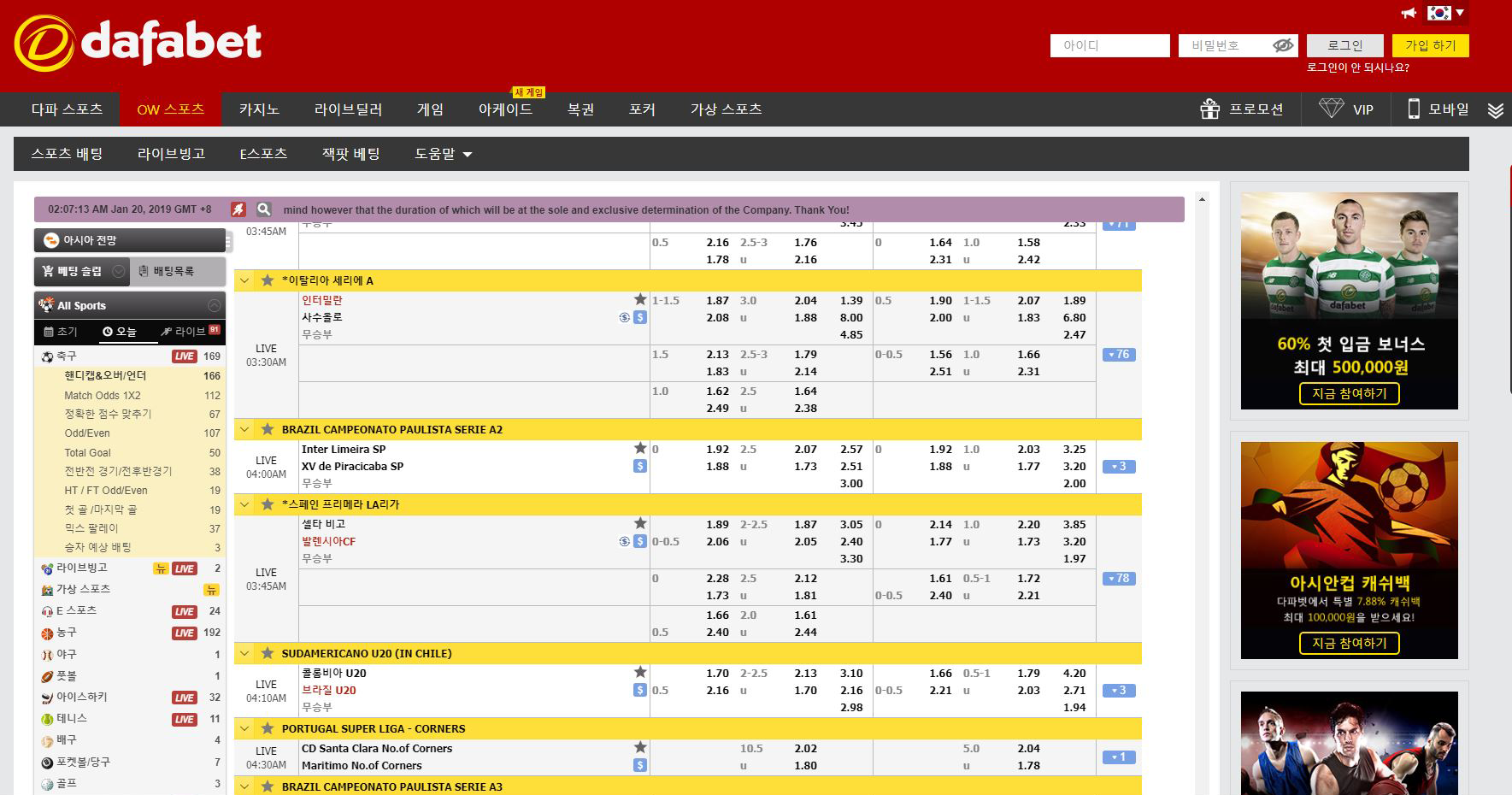
Task: Click the 사수올로 blue dollar icon
Action: pyautogui.click(x=640, y=317)
